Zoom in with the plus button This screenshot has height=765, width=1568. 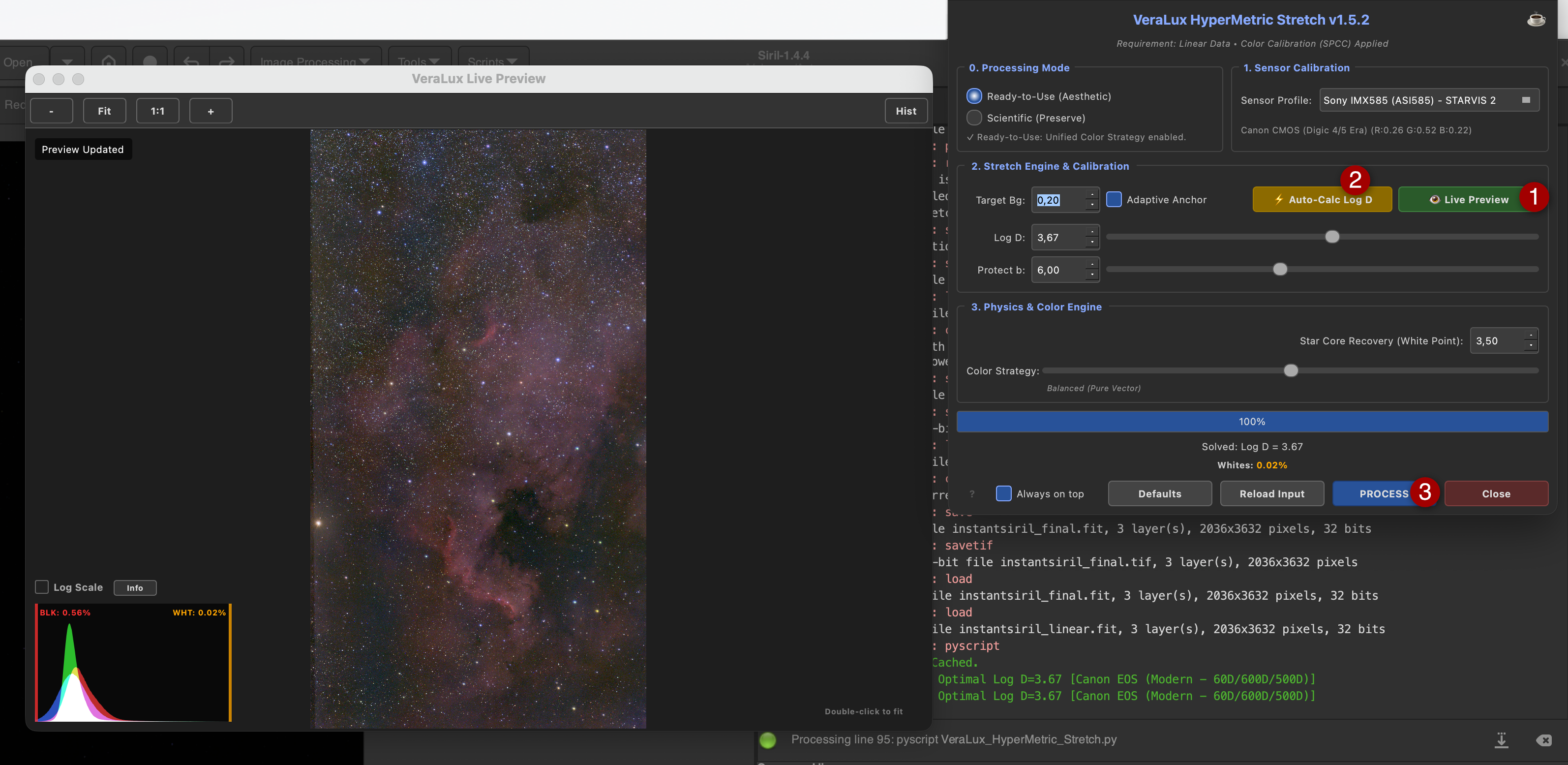click(x=211, y=111)
